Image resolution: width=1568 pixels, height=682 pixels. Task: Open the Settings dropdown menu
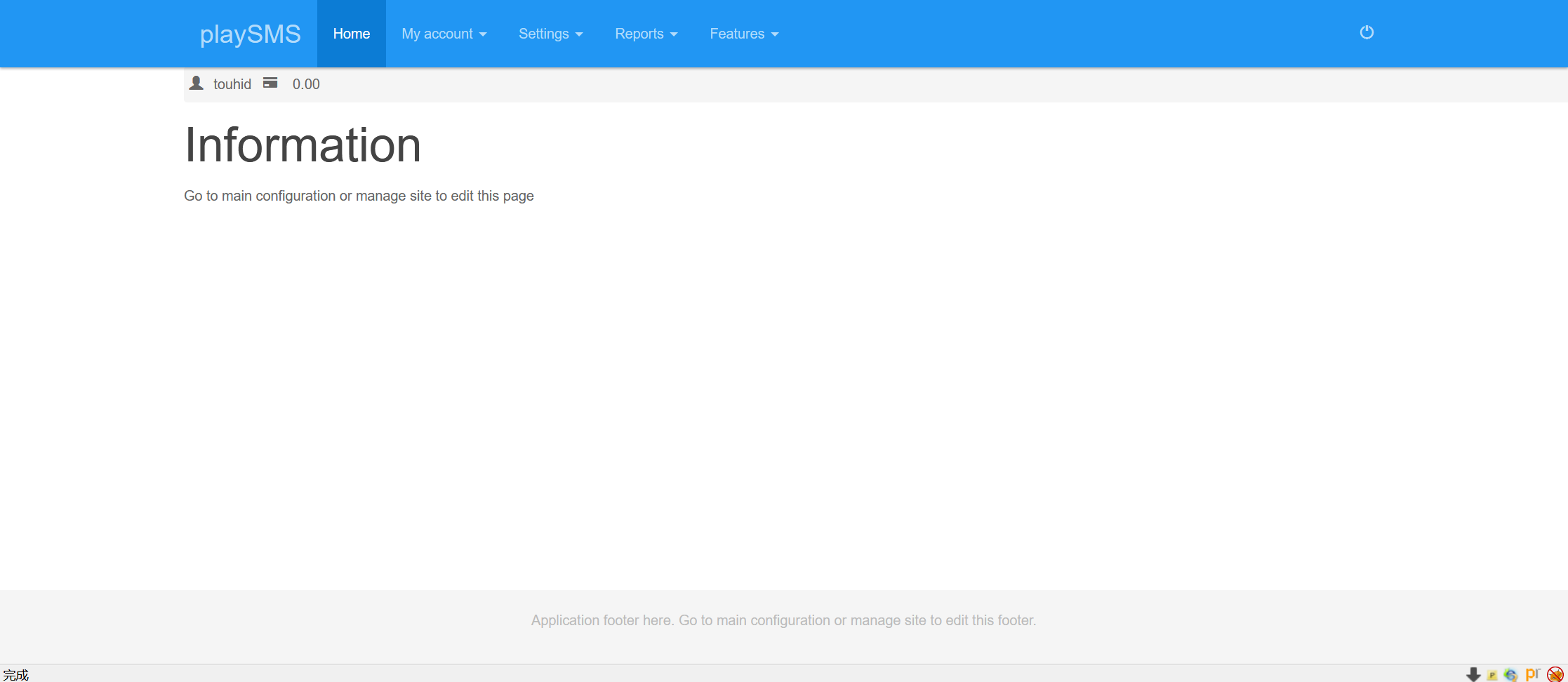(x=550, y=34)
